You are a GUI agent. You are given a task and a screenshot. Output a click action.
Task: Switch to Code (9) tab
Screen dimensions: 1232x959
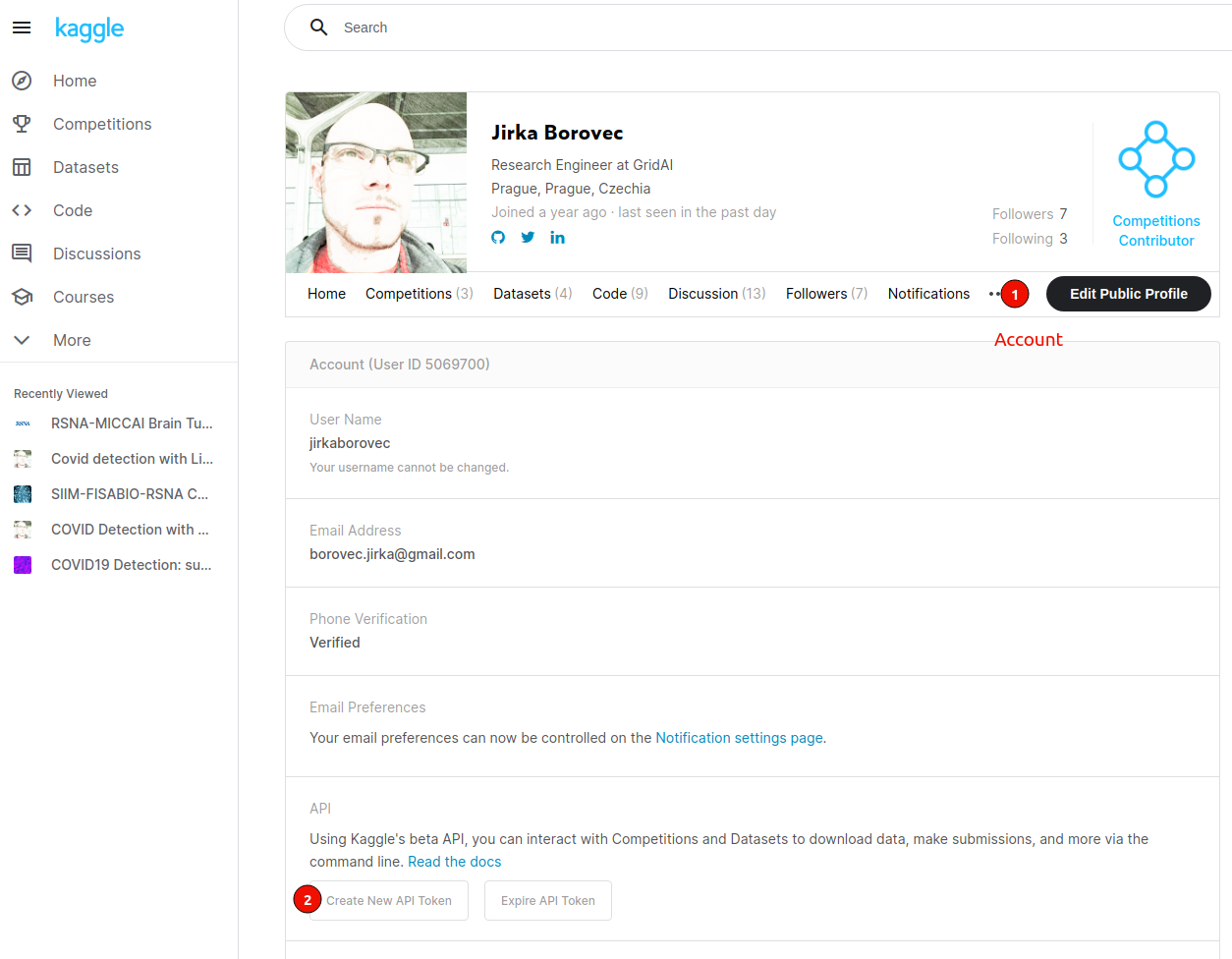tap(620, 294)
